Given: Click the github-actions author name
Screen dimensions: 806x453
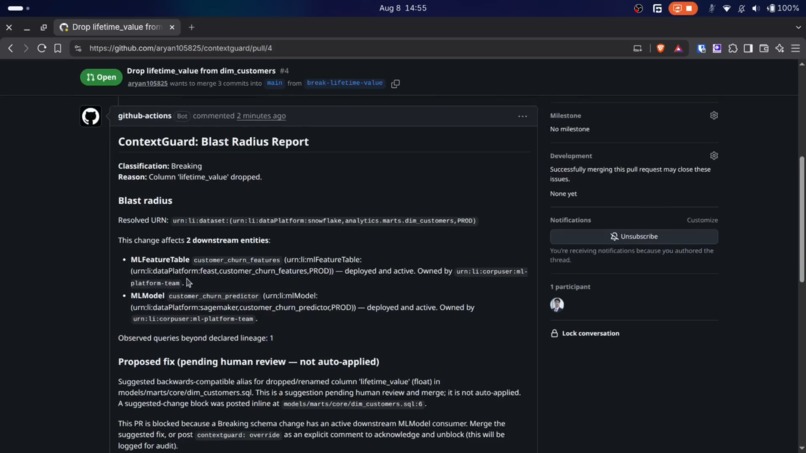Looking at the screenshot, I should tap(144, 116).
